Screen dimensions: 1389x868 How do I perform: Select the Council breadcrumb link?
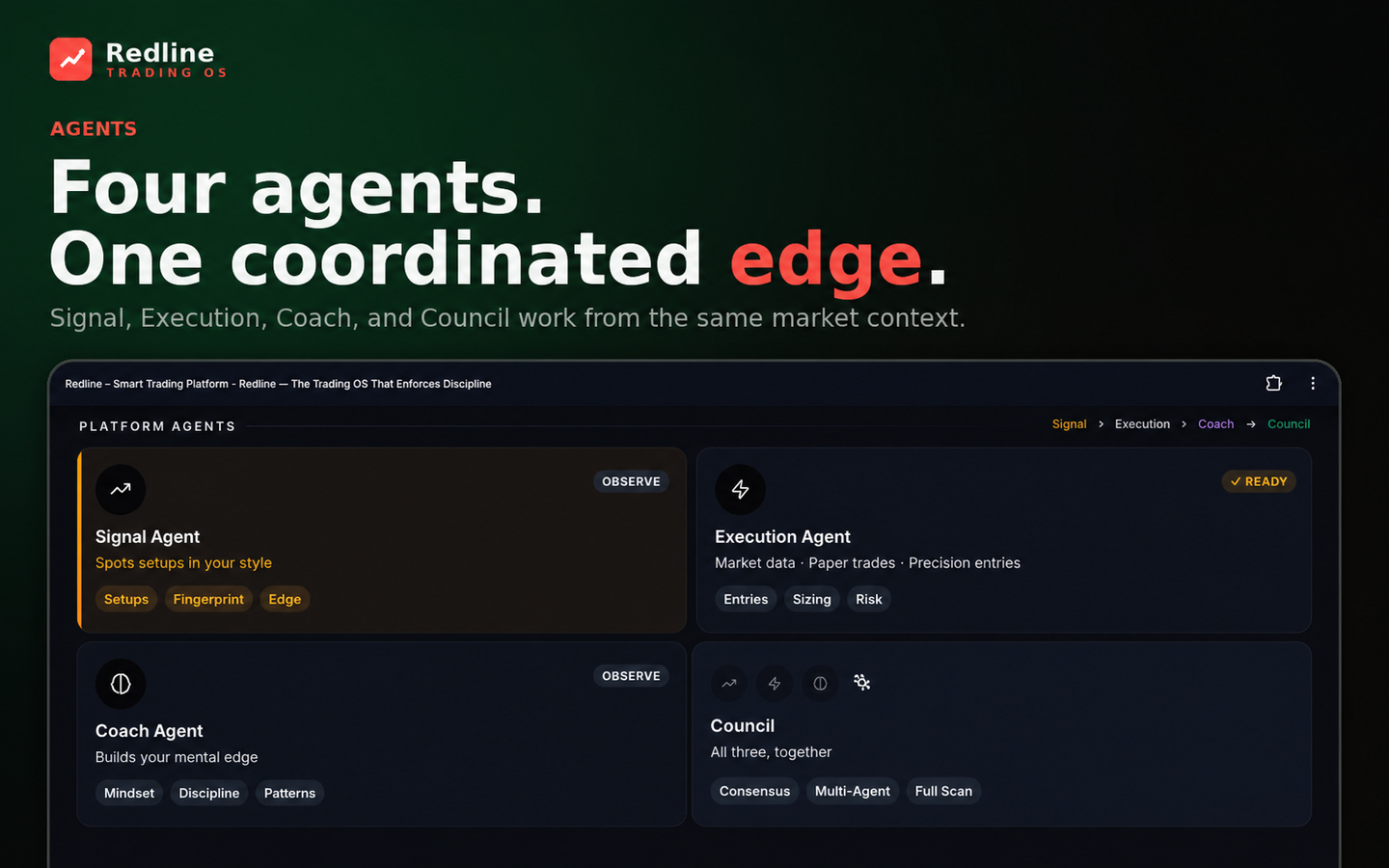pos(1289,424)
